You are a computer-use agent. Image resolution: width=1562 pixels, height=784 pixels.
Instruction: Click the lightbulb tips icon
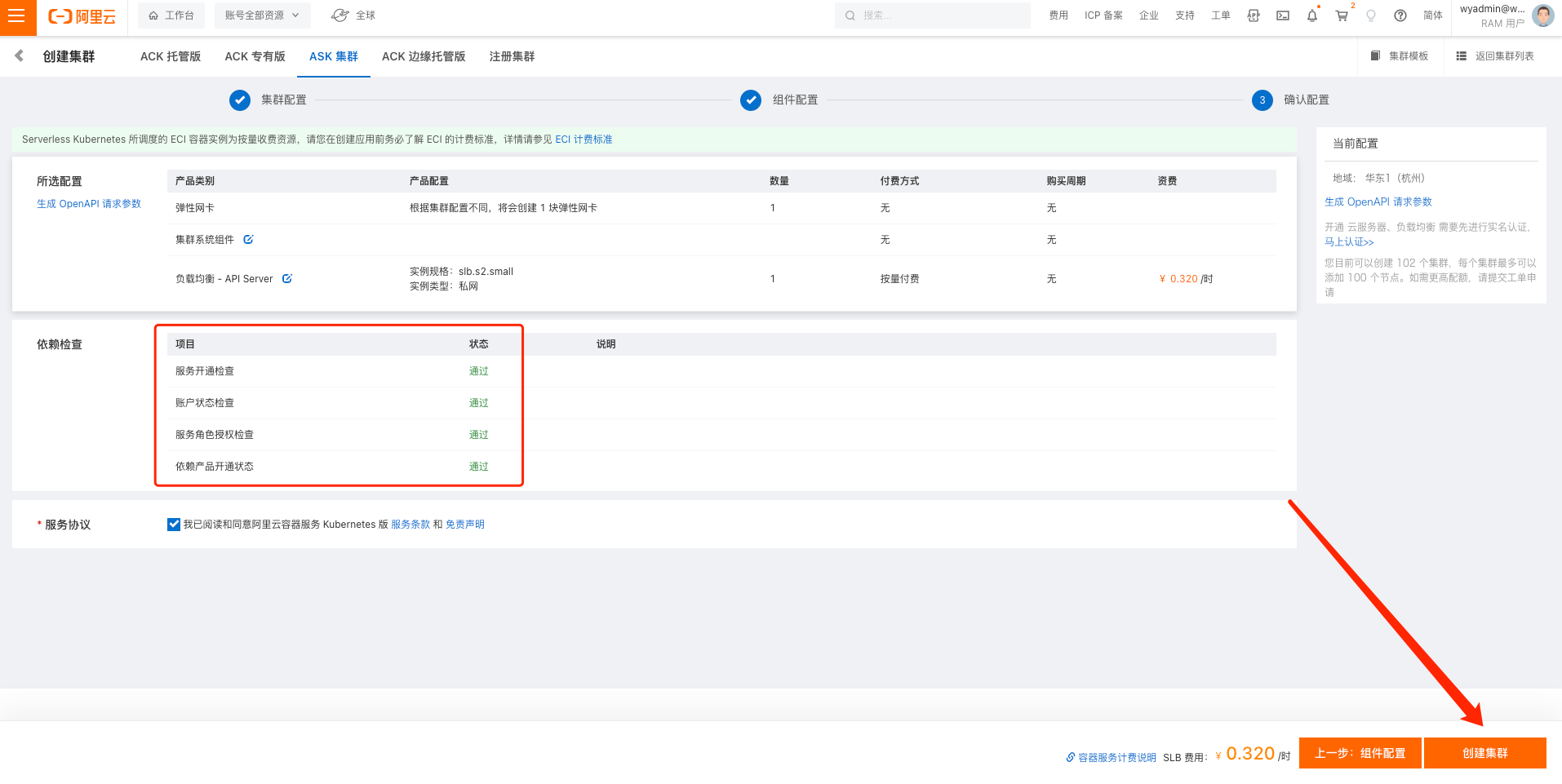click(1371, 16)
